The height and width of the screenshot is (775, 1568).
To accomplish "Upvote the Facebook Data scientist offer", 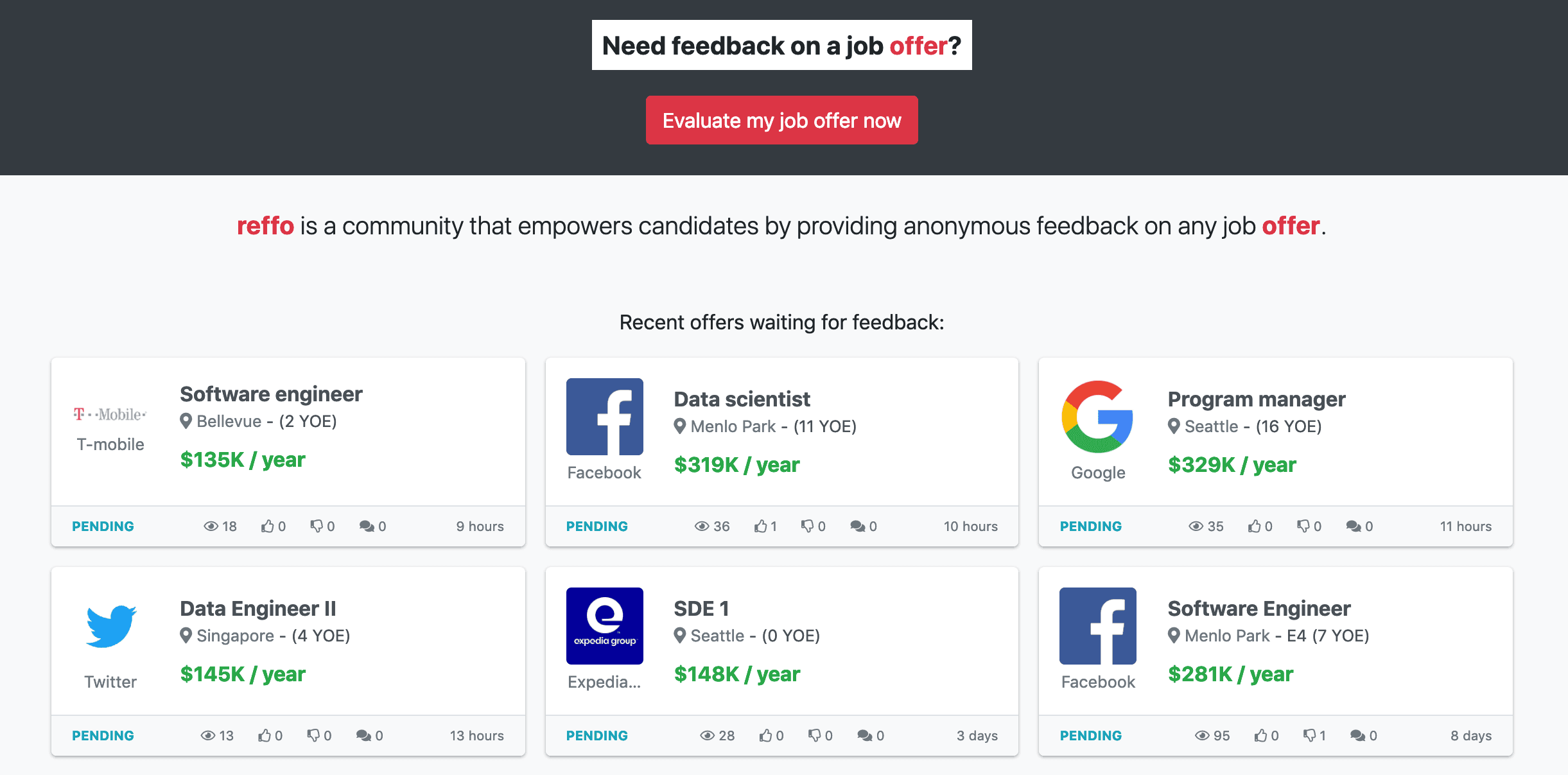I will coord(761,527).
